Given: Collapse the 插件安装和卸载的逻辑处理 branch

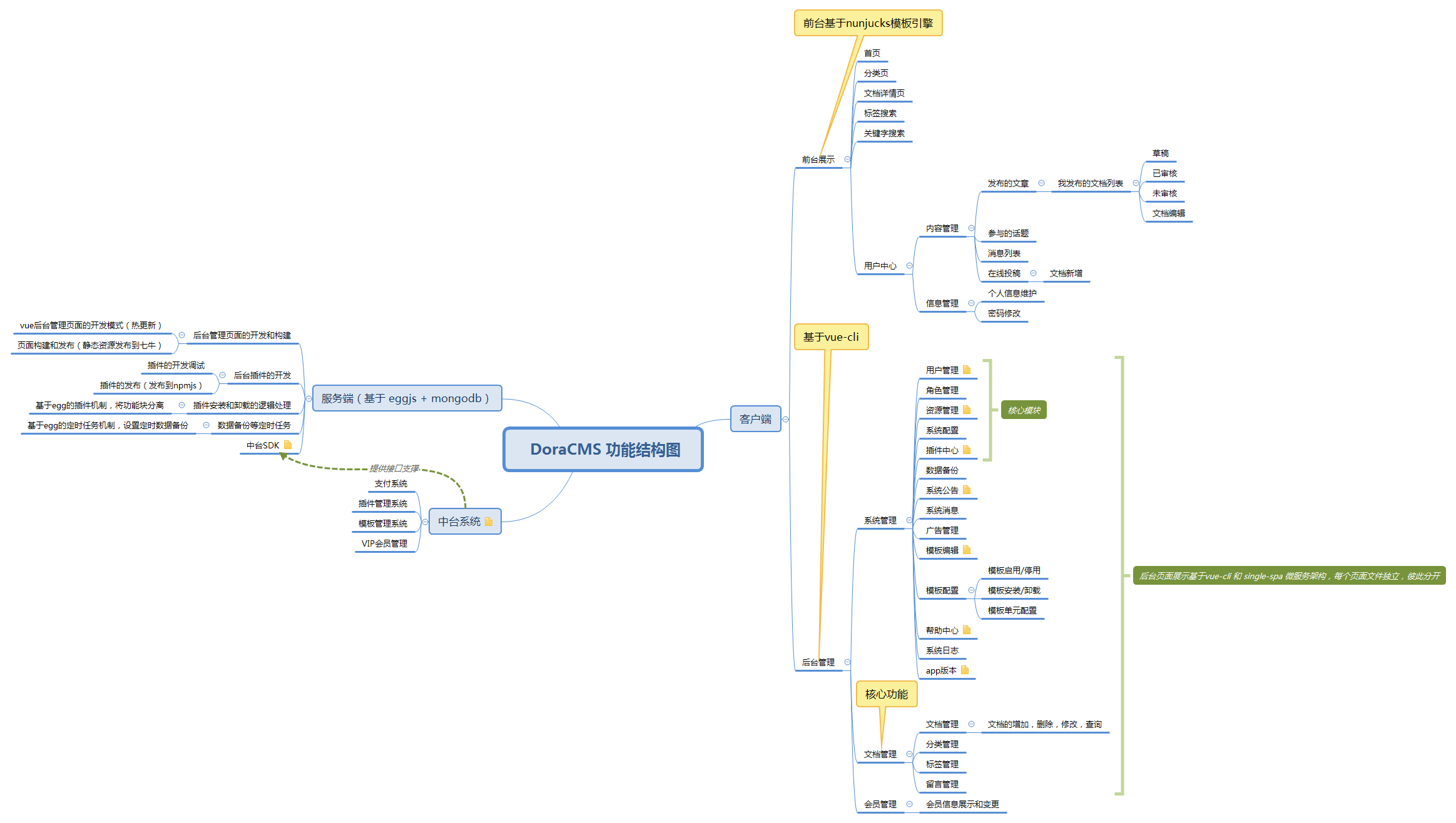Looking at the screenshot, I should (x=181, y=405).
